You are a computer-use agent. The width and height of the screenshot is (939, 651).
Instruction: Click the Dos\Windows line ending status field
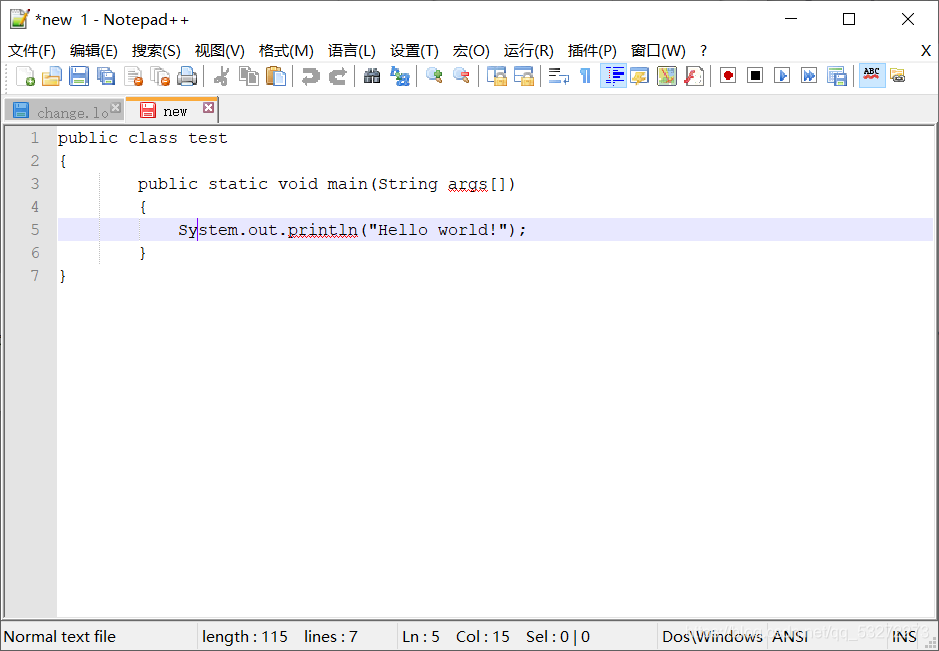tap(713, 636)
